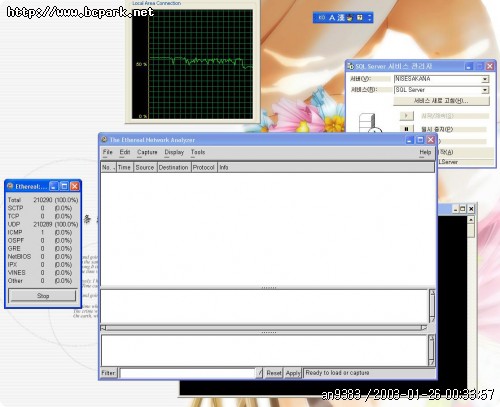Click the SCTP row in capture stats
Viewport: 500px width, 407px height.
point(43,208)
